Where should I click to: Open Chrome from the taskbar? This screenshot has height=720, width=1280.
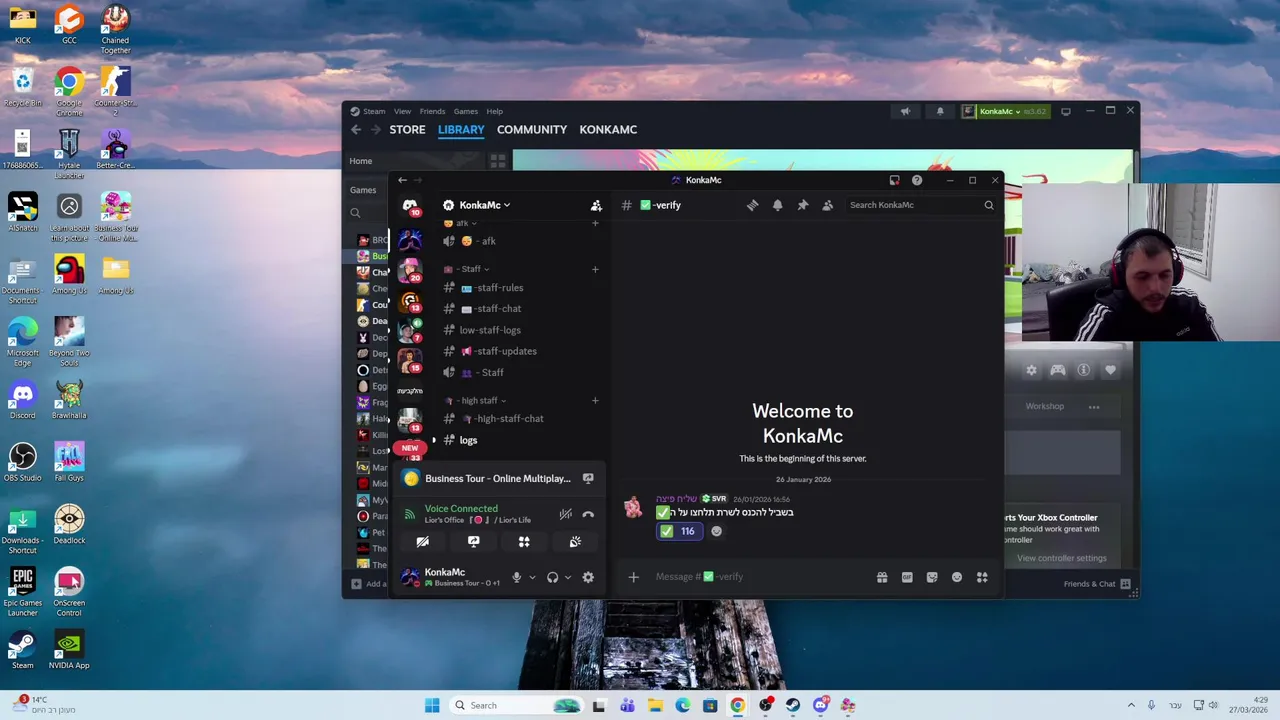737,706
